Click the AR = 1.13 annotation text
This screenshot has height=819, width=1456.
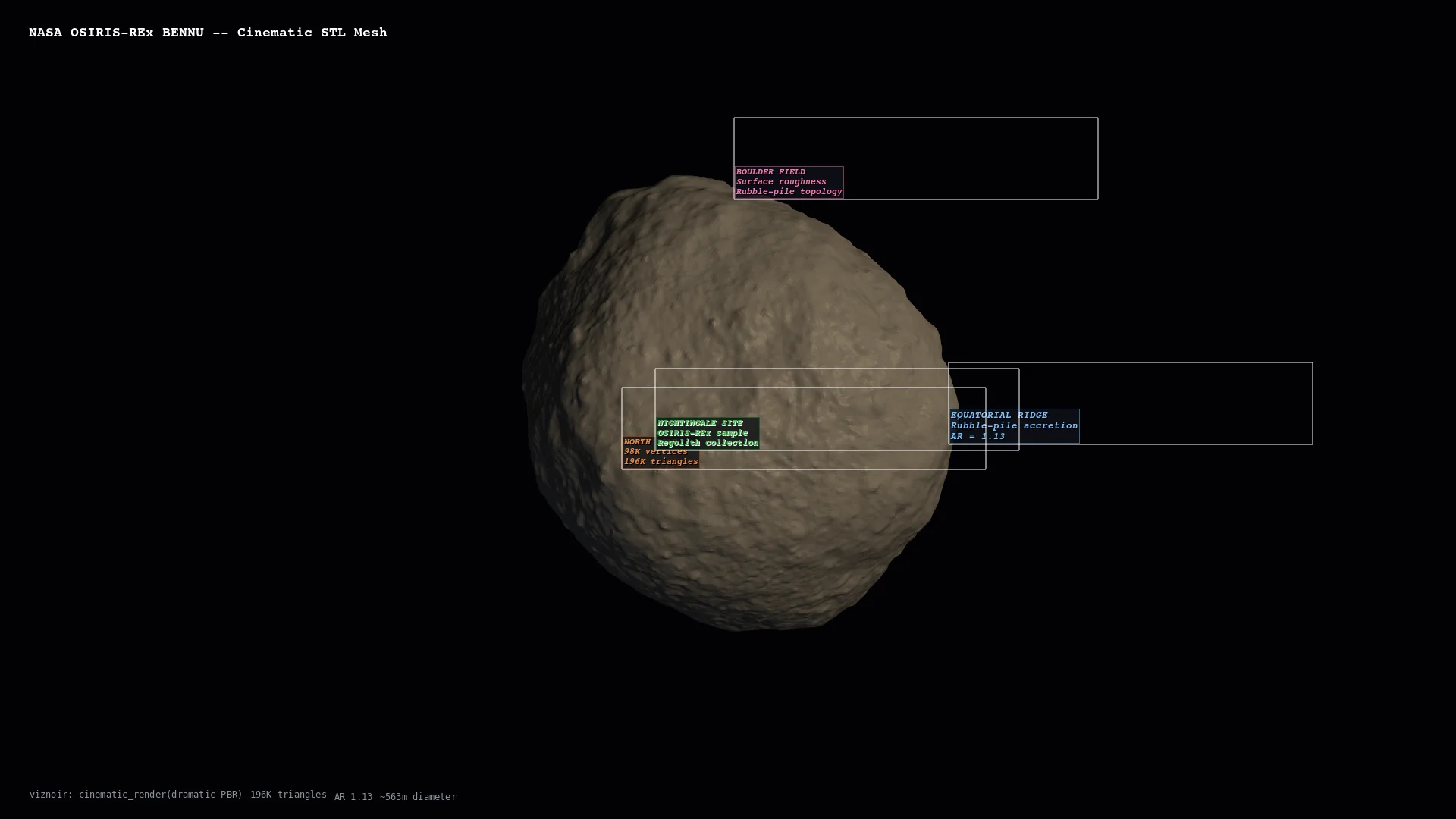tap(977, 436)
